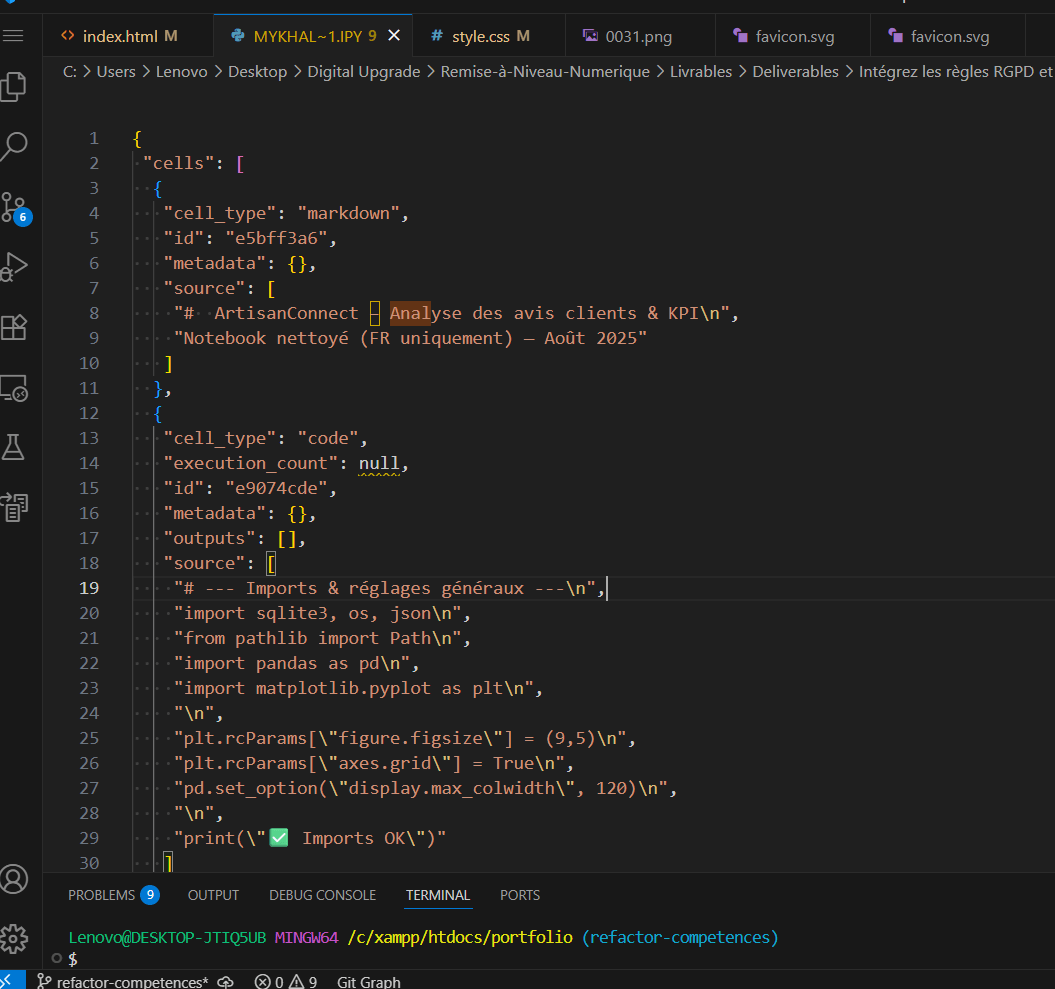Click "markdown" value on line 4
Screen dimensions: 1055x989
[348, 213]
